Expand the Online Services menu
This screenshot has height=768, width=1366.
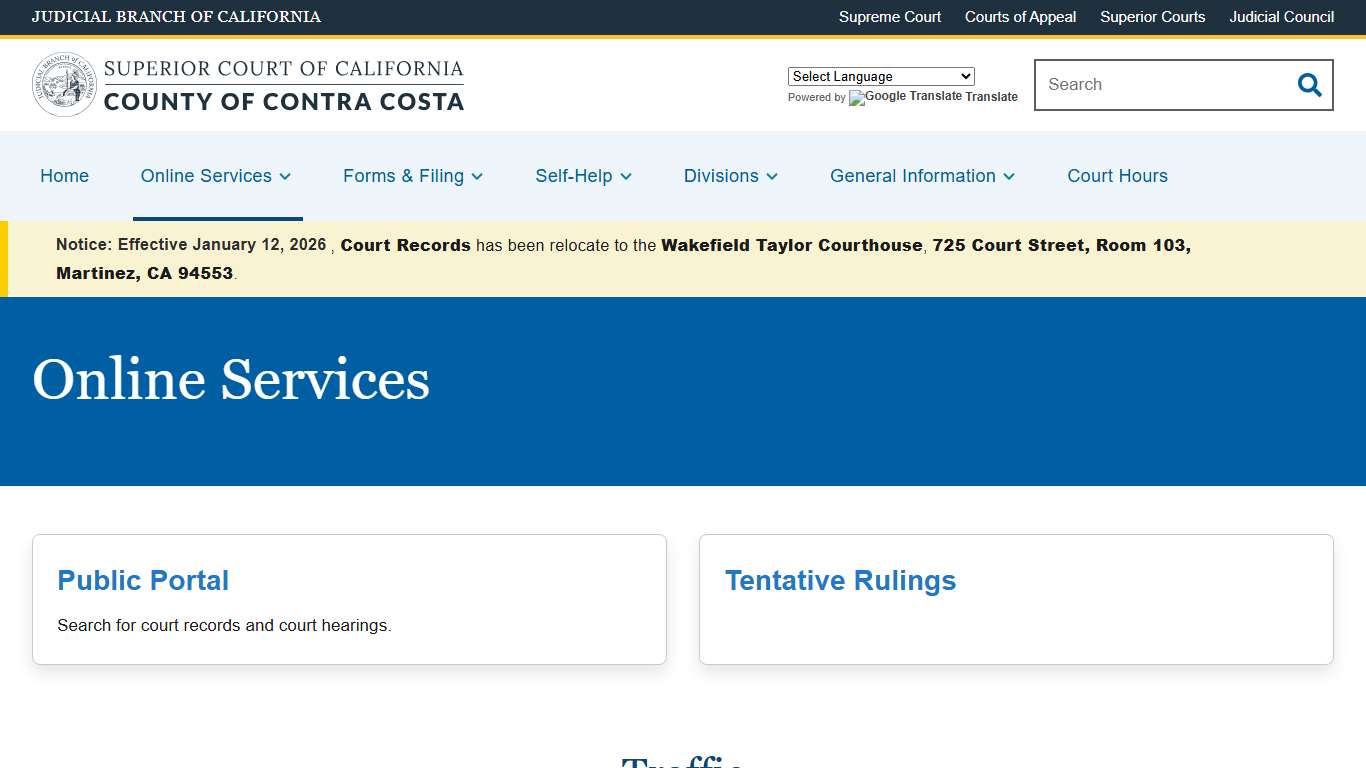point(216,176)
